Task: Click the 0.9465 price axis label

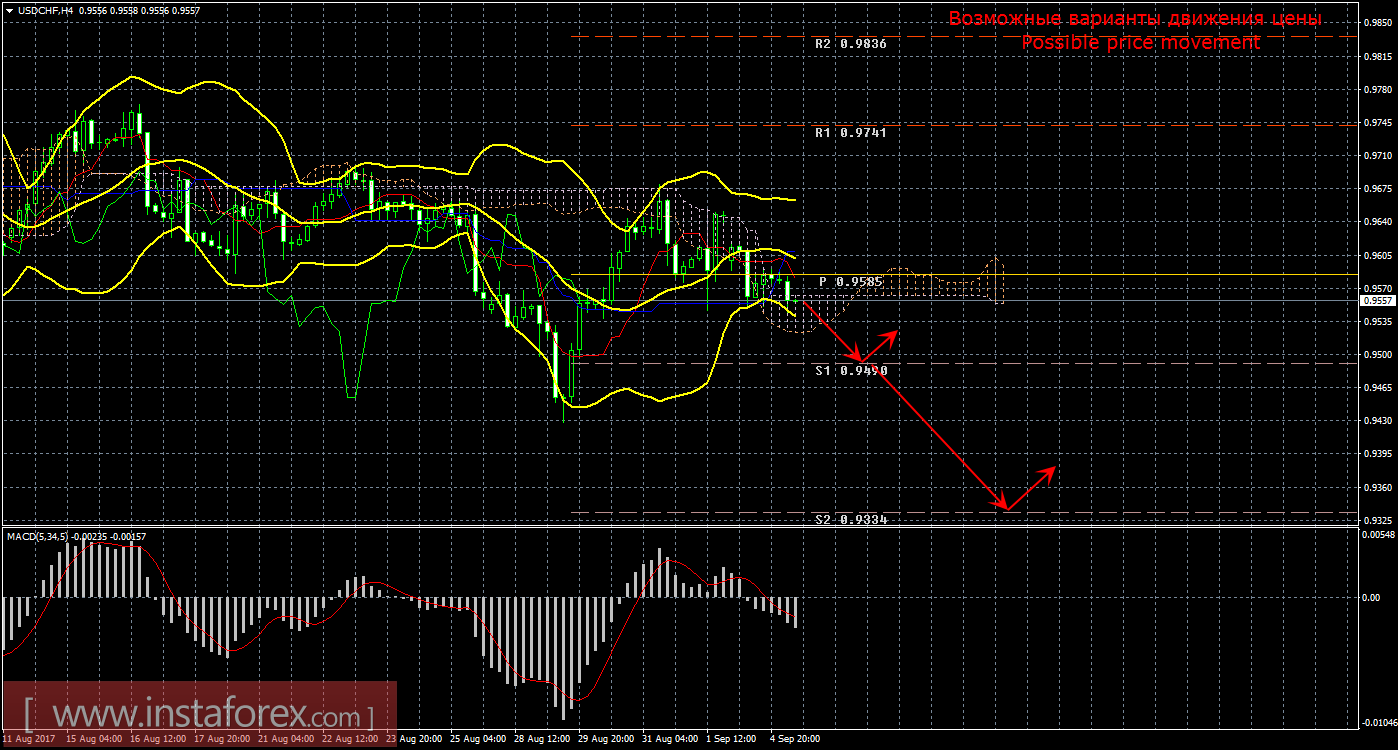Action: 1378,388
